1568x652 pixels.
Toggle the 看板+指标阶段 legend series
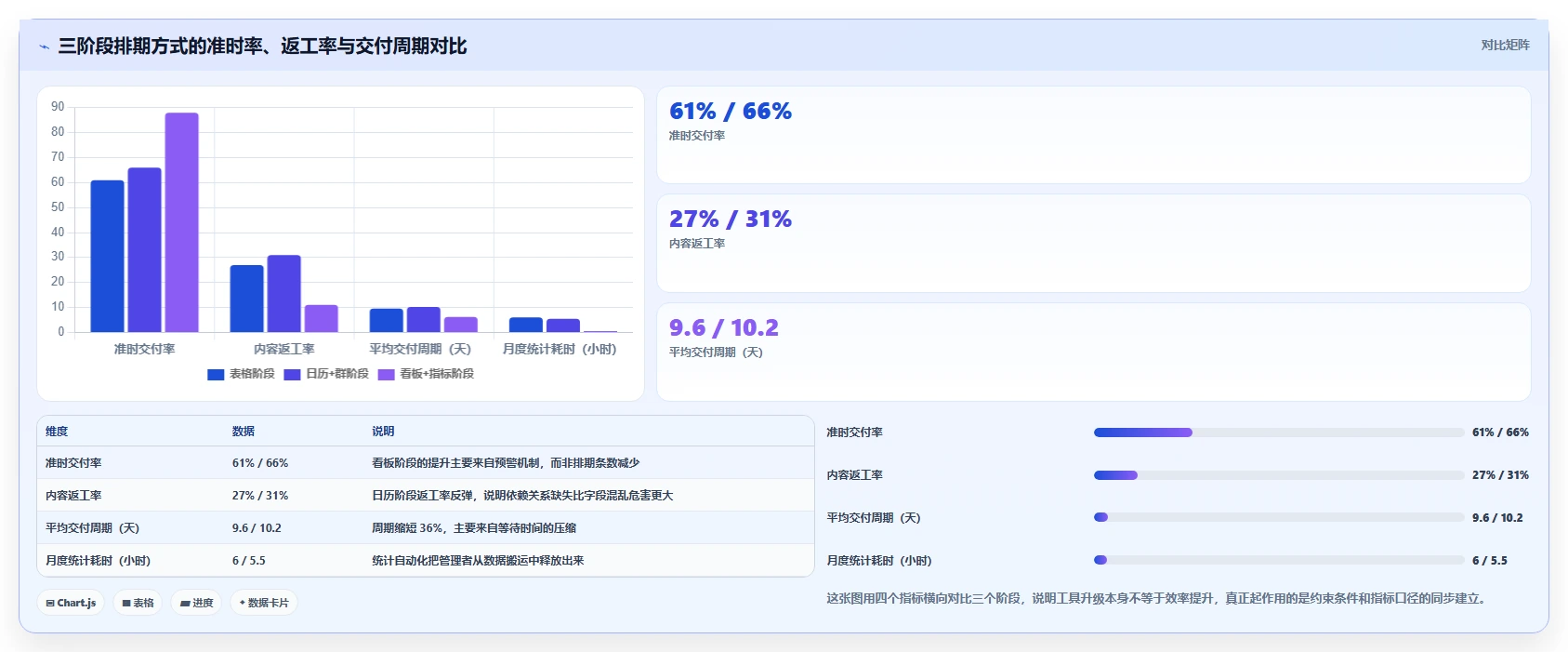[426, 374]
